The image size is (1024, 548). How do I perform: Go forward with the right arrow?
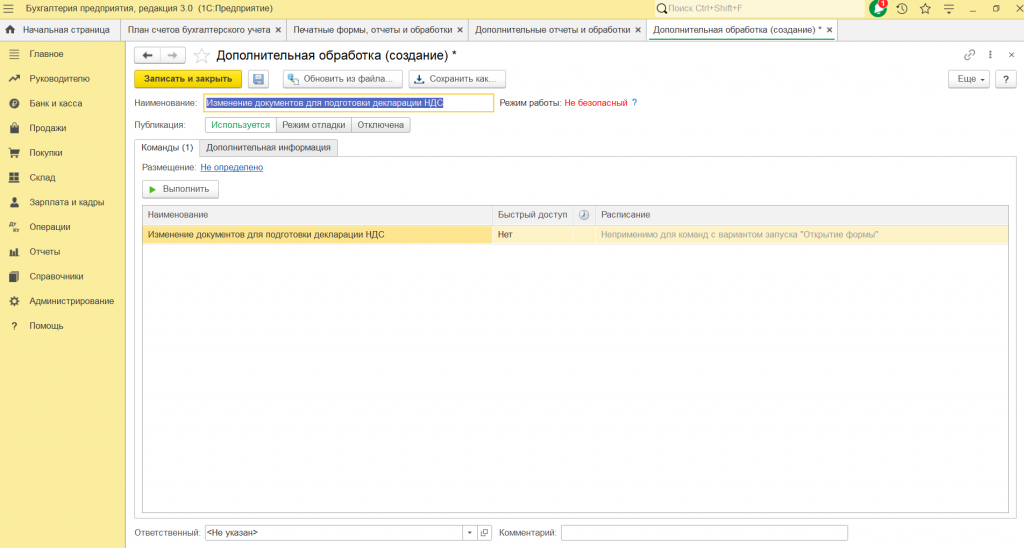point(172,56)
